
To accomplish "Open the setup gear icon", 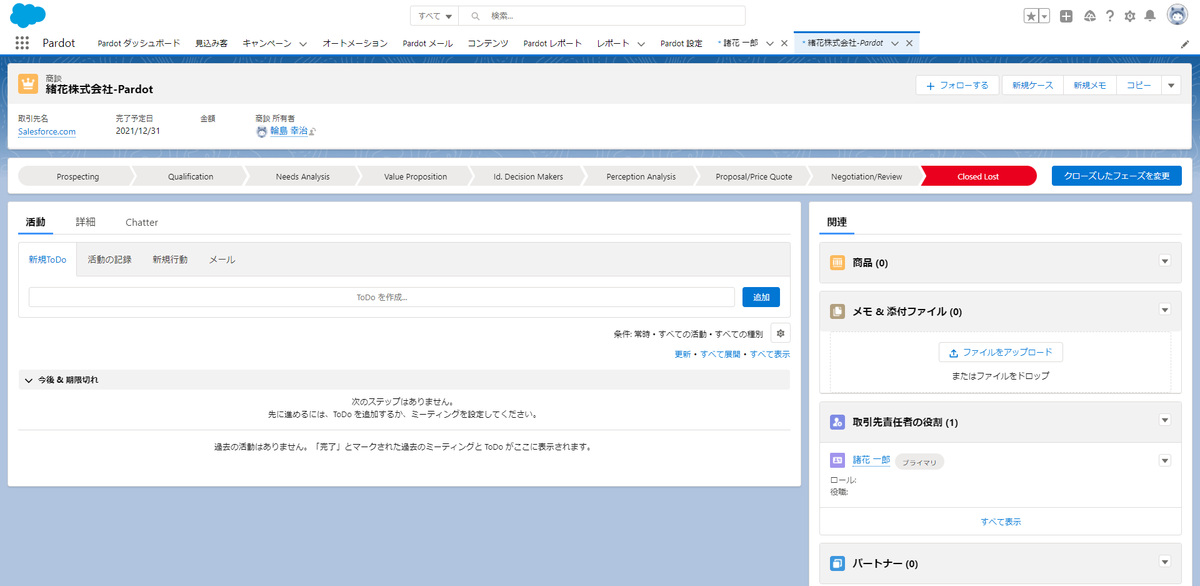I will click(x=1130, y=16).
